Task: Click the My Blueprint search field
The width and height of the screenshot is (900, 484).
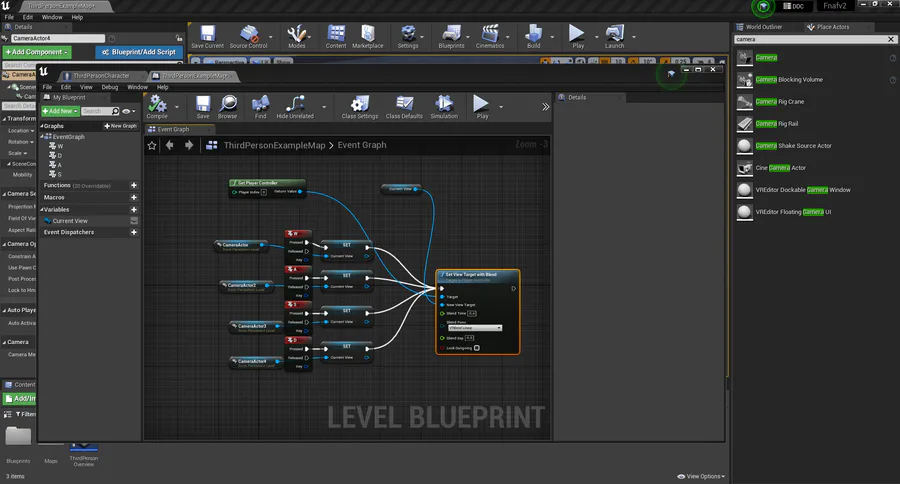Action: (x=100, y=111)
